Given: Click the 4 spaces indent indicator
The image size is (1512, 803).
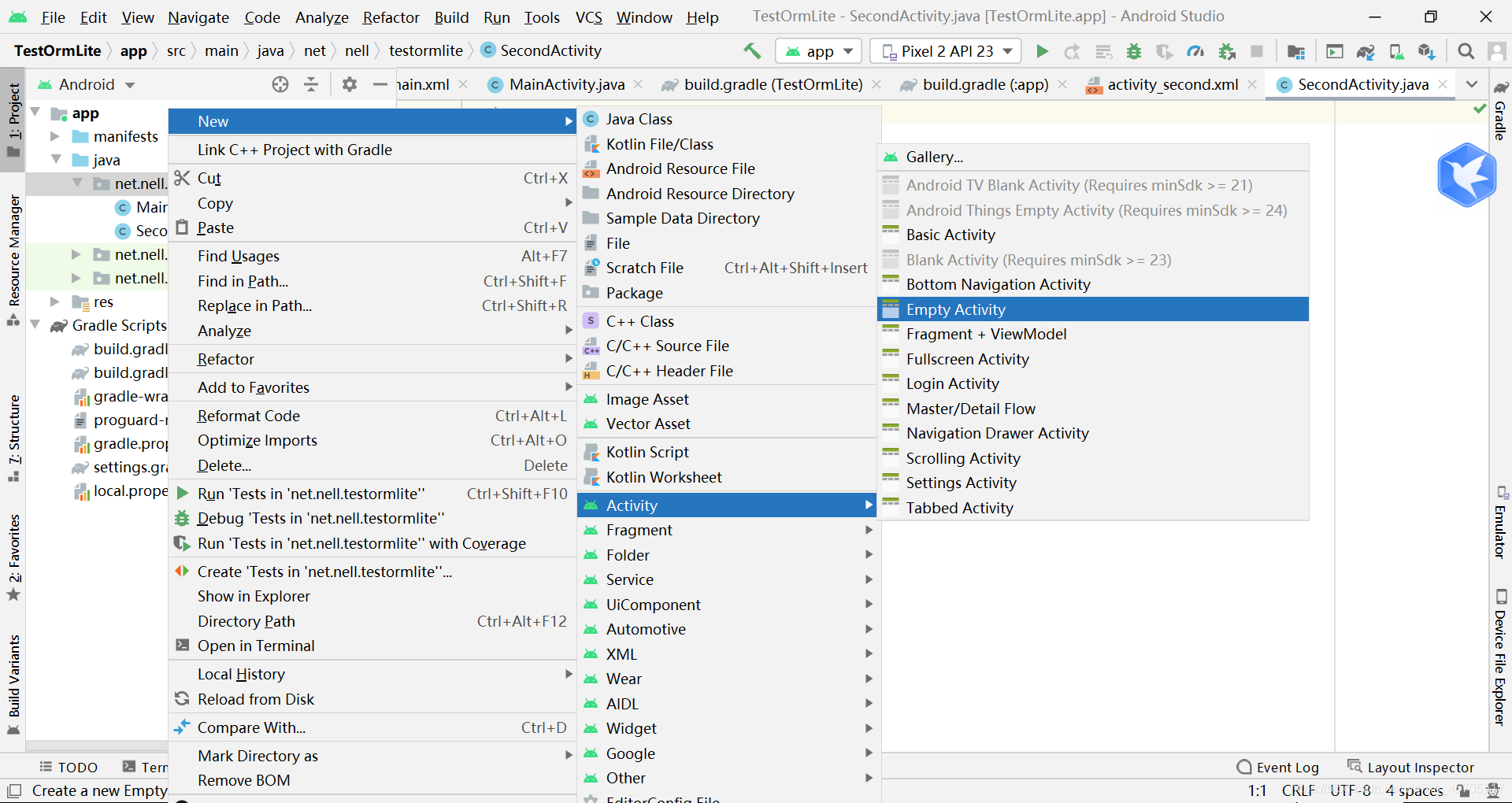Looking at the screenshot, I should [1414, 790].
